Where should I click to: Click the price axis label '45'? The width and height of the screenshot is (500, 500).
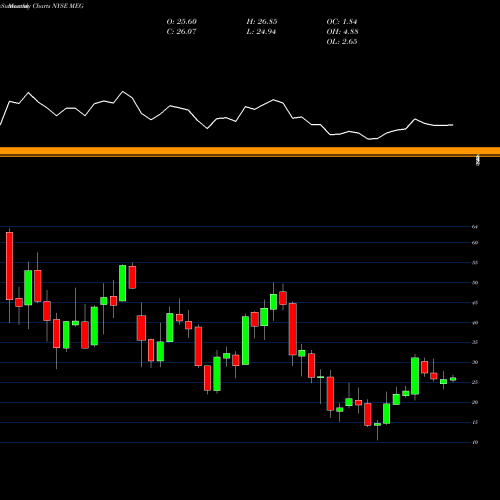click(x=475, y=303)
